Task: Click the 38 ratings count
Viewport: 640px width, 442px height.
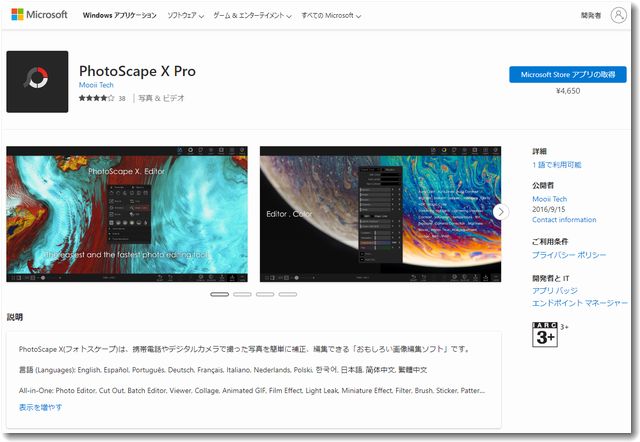Action: [x=122, y=98]
